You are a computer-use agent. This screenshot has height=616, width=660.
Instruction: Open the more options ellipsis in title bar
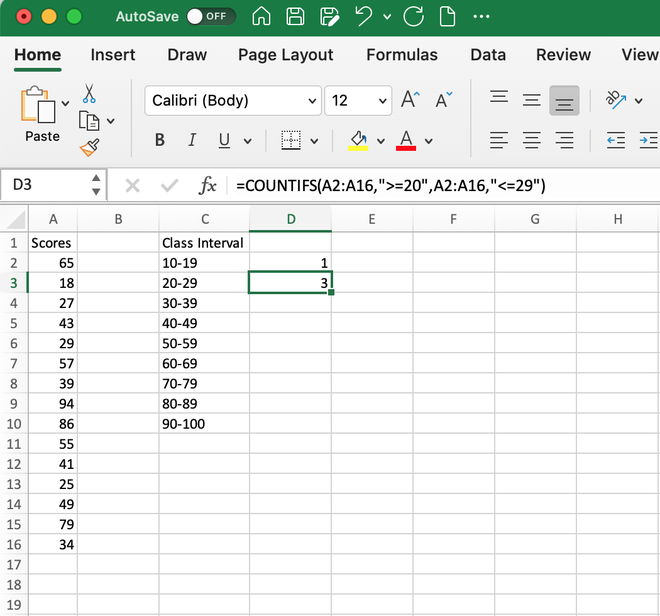(481, 17)
